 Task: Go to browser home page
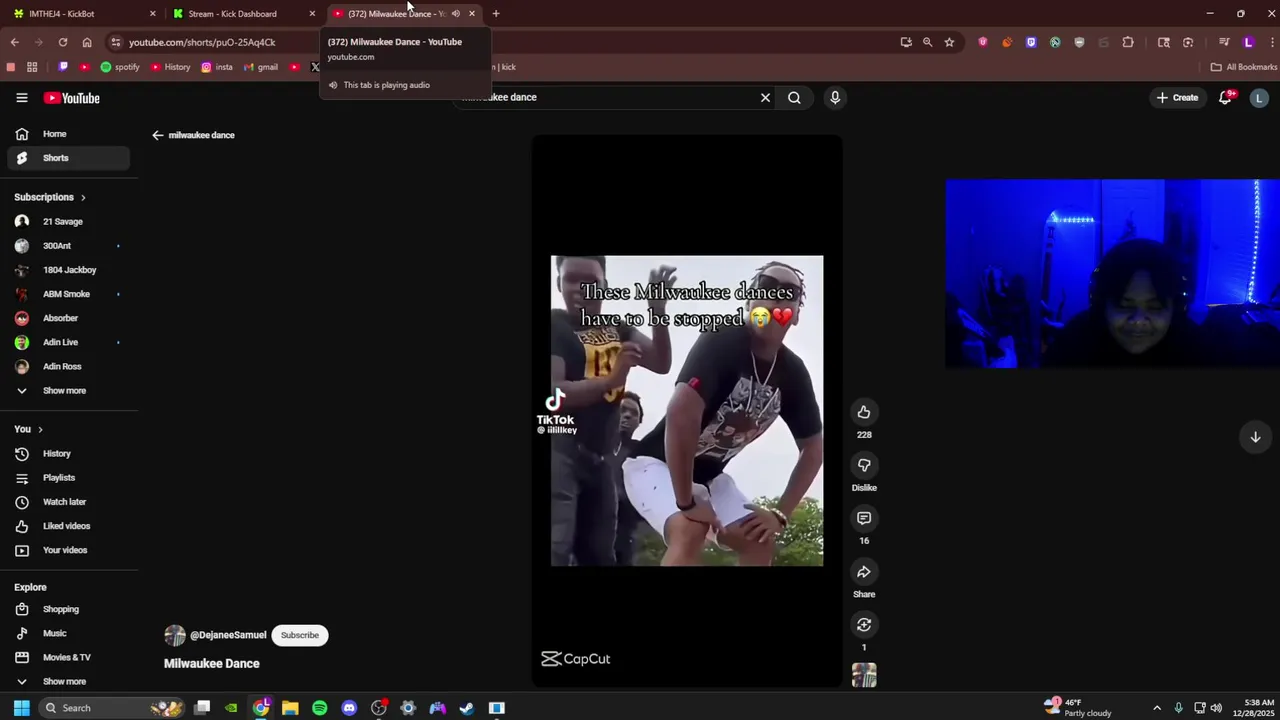click(87, 42)
